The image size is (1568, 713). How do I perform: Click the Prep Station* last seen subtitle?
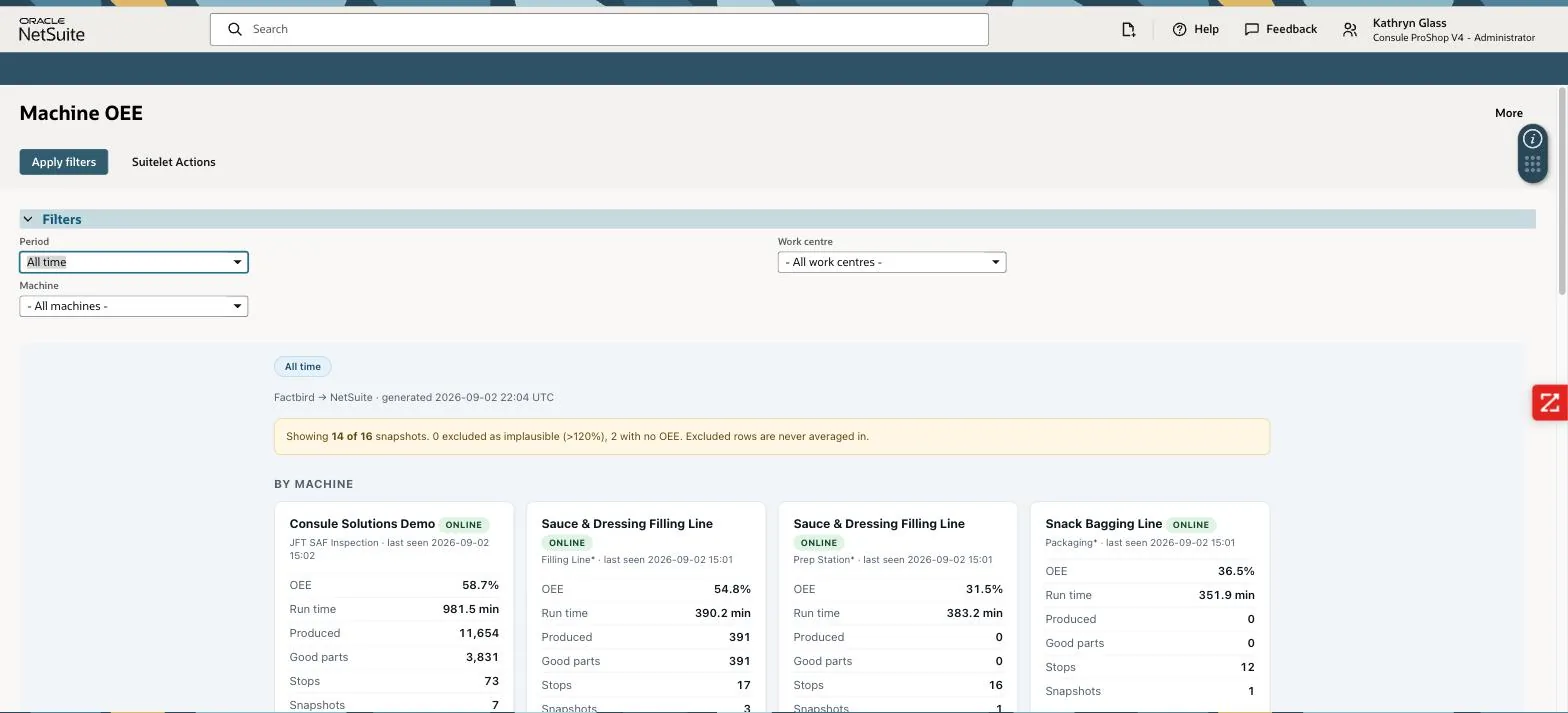click(x=893, y=560)
